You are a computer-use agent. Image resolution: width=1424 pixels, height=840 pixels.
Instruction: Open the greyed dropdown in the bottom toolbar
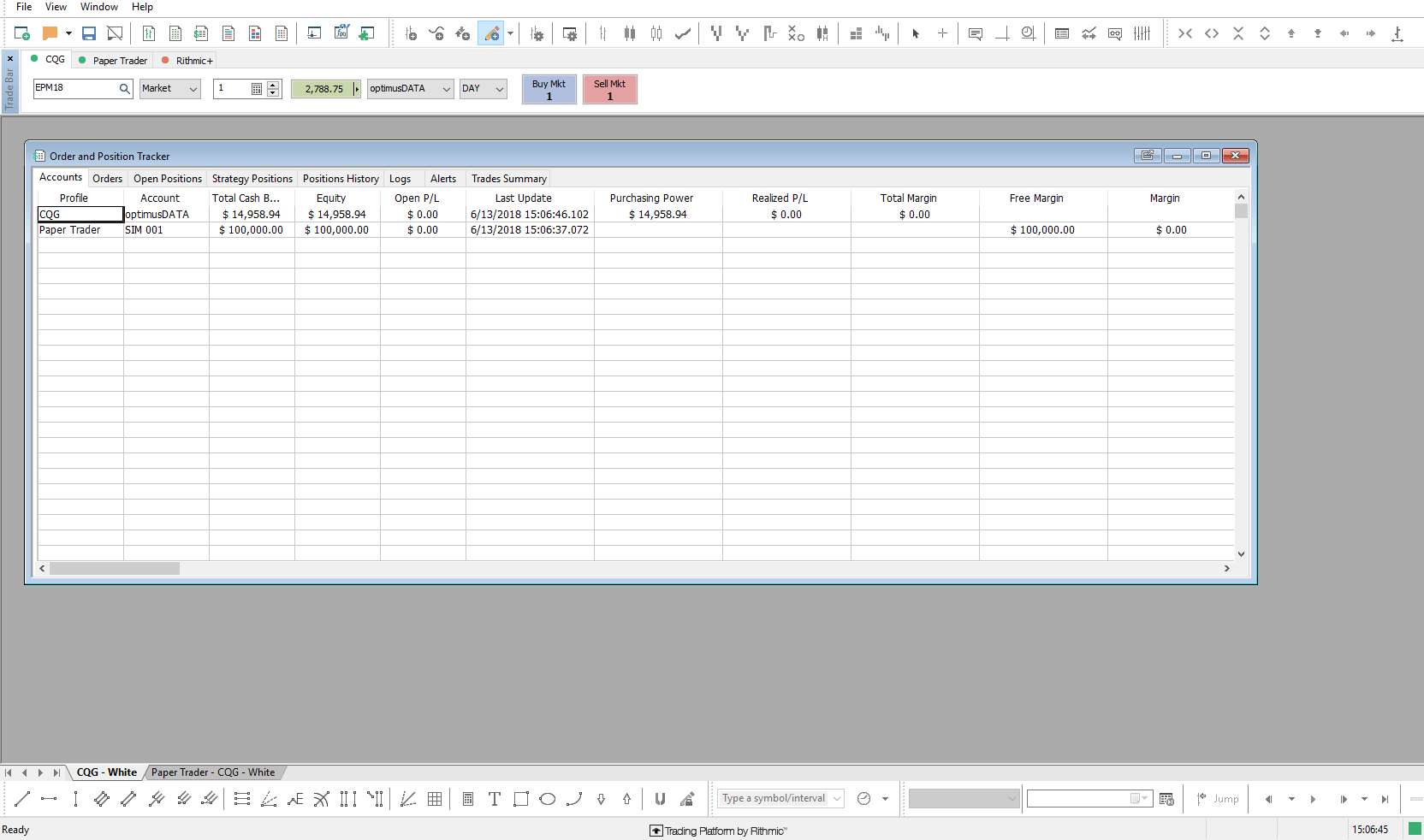click(964, 799)
